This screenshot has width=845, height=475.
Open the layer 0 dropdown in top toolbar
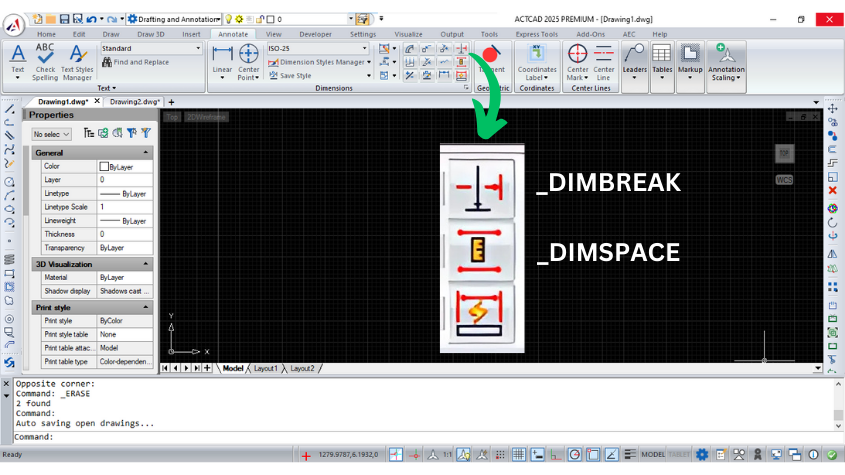[351, 19]
